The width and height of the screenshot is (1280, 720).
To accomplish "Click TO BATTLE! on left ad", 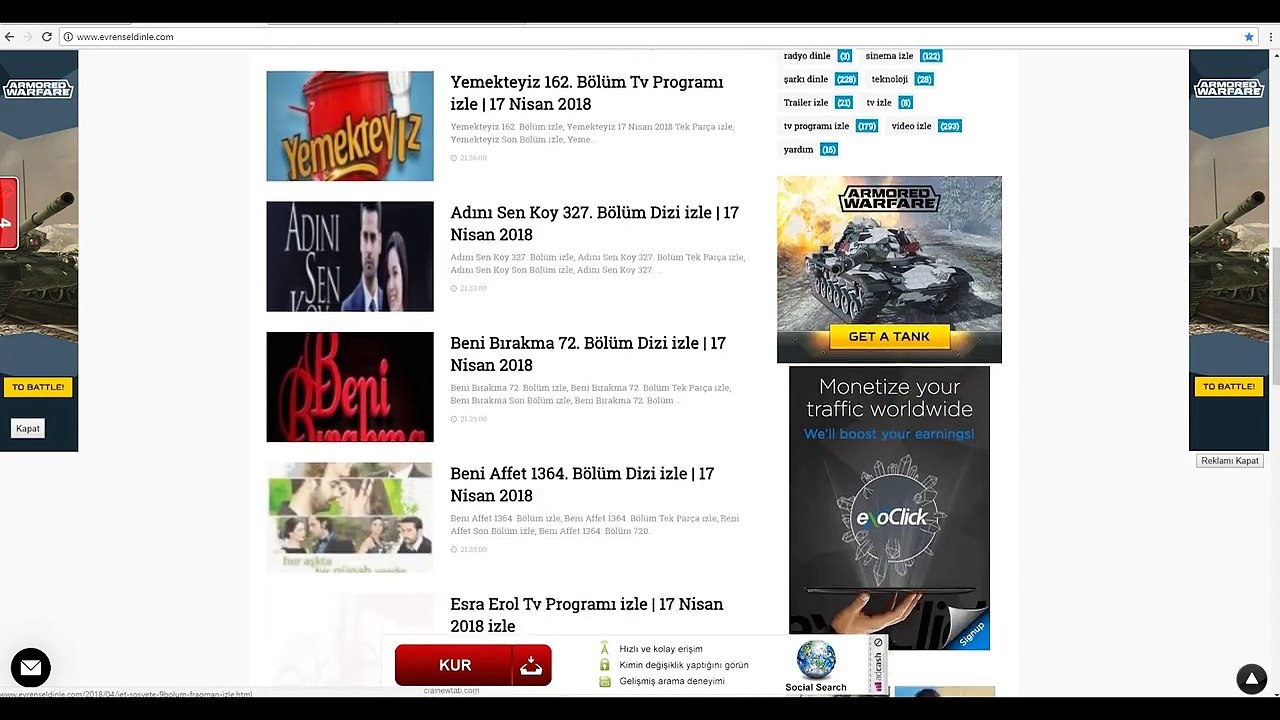I will click(x=38, y=387).
